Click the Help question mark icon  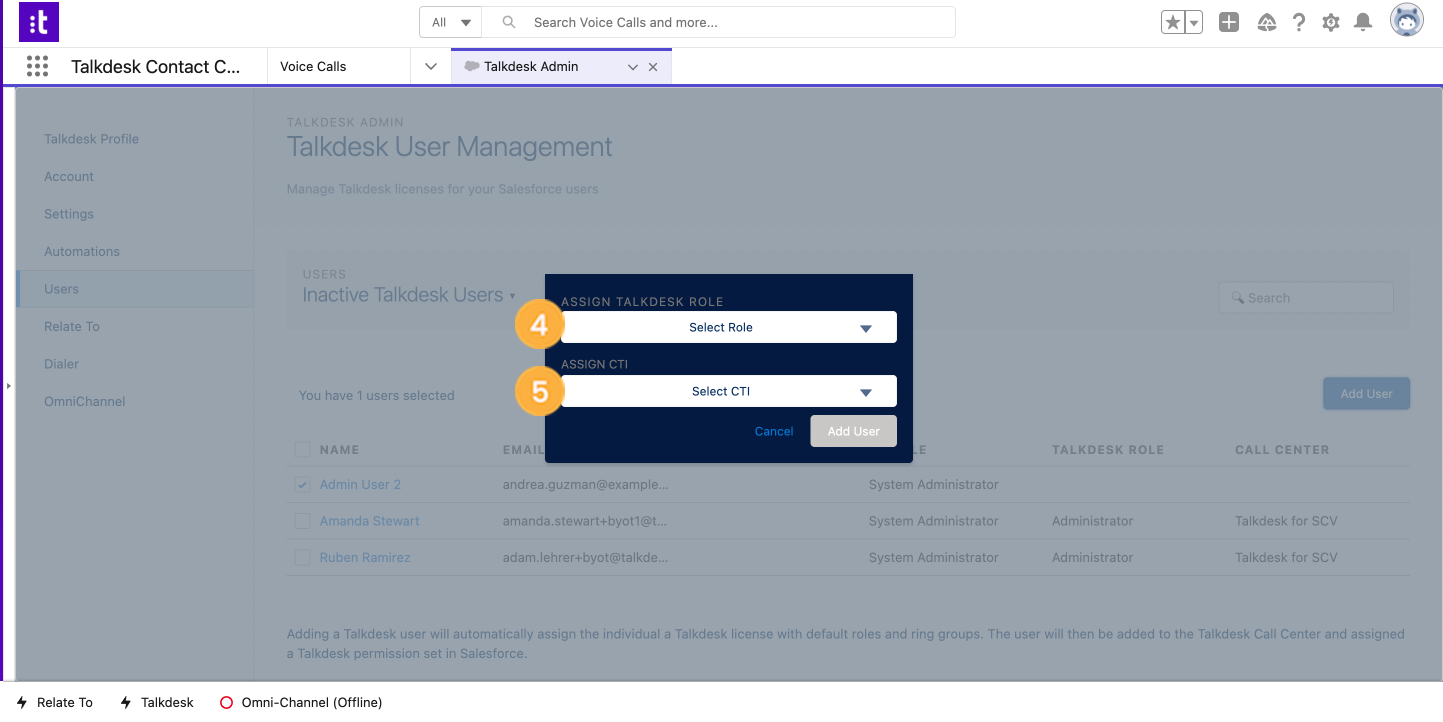point(1298,22)
